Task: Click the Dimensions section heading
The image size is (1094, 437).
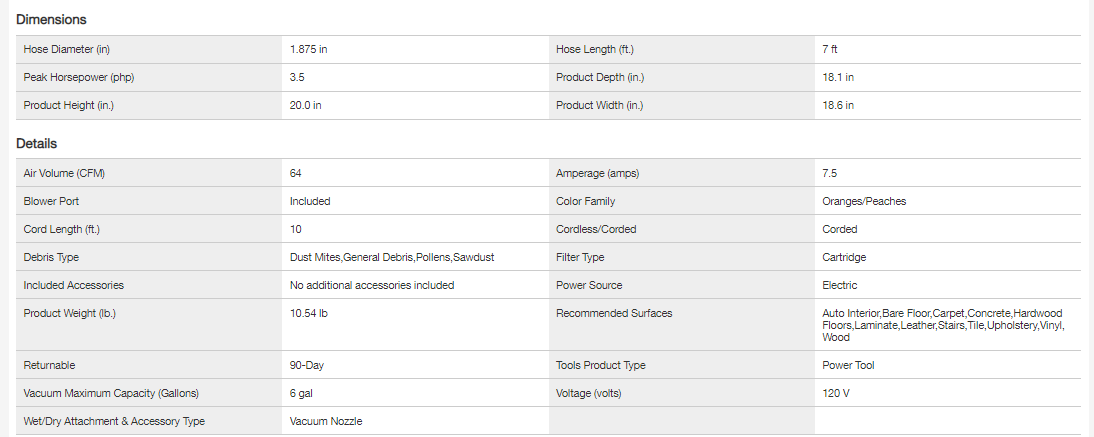Action: [x=51, y=19]
